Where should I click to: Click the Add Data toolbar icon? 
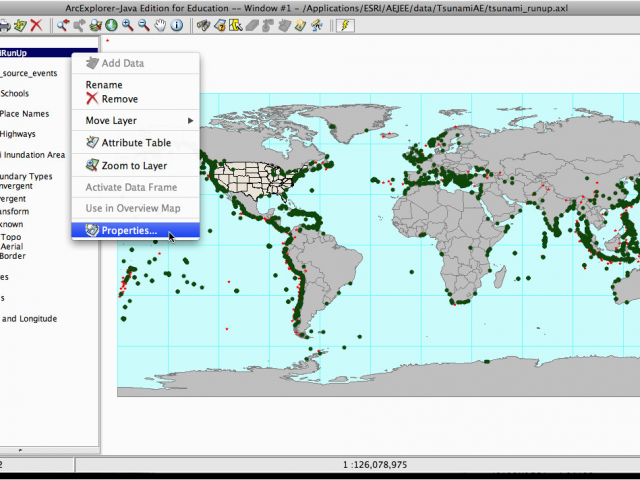(x=20, y=25)
